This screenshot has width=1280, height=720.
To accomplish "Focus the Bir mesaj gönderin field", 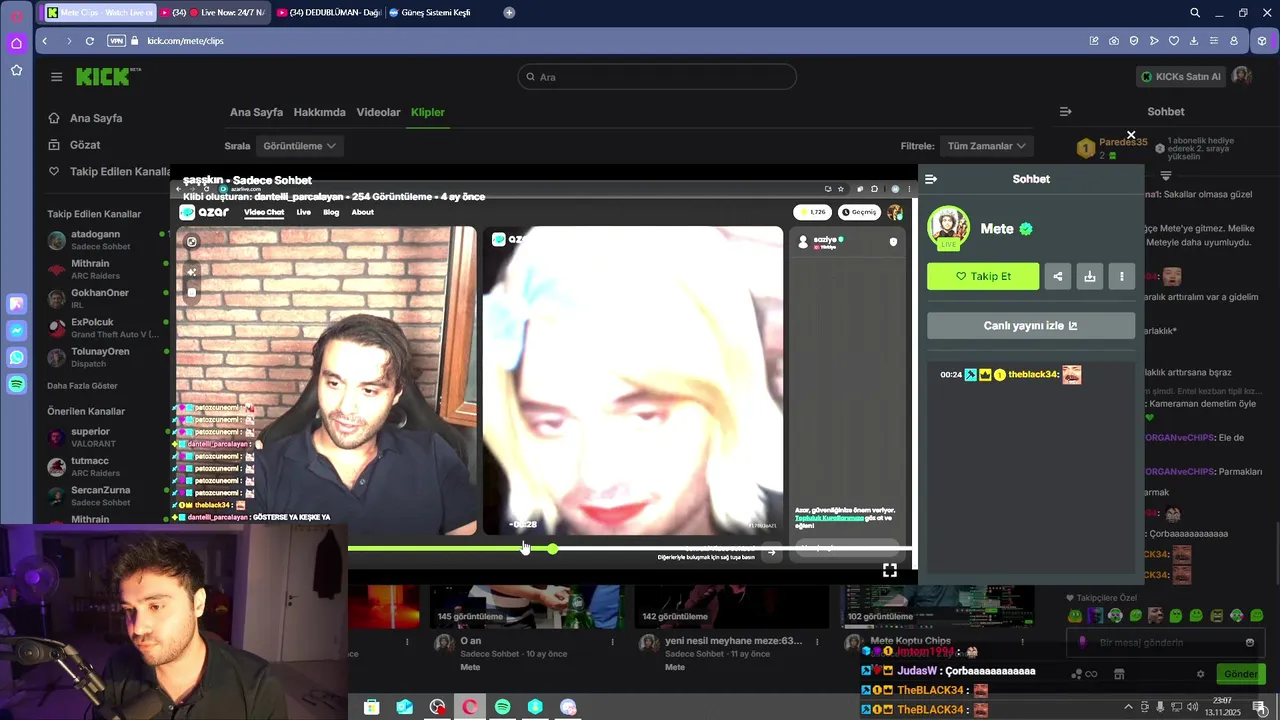I will [1165, 643].
